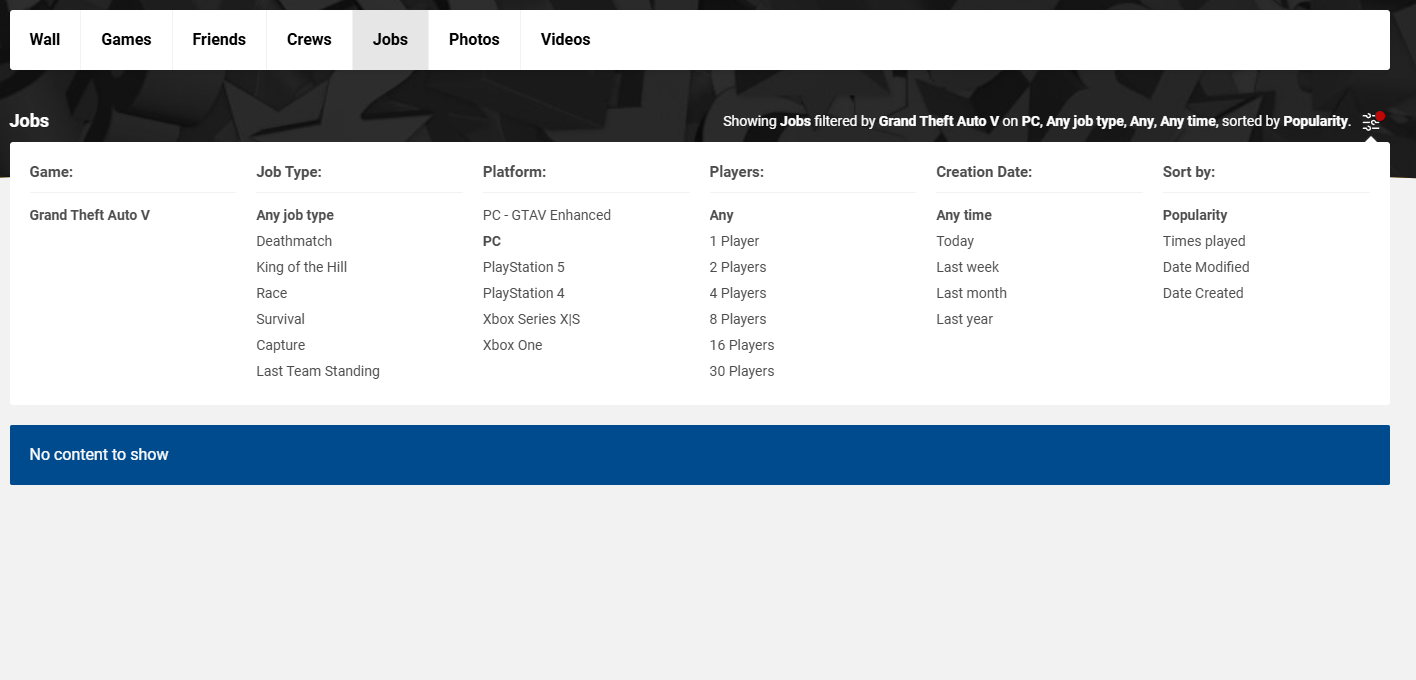Viewport: 1416px width, 680px height.
Task: Switch to the Games tab
Action: [x=126, y=40]
